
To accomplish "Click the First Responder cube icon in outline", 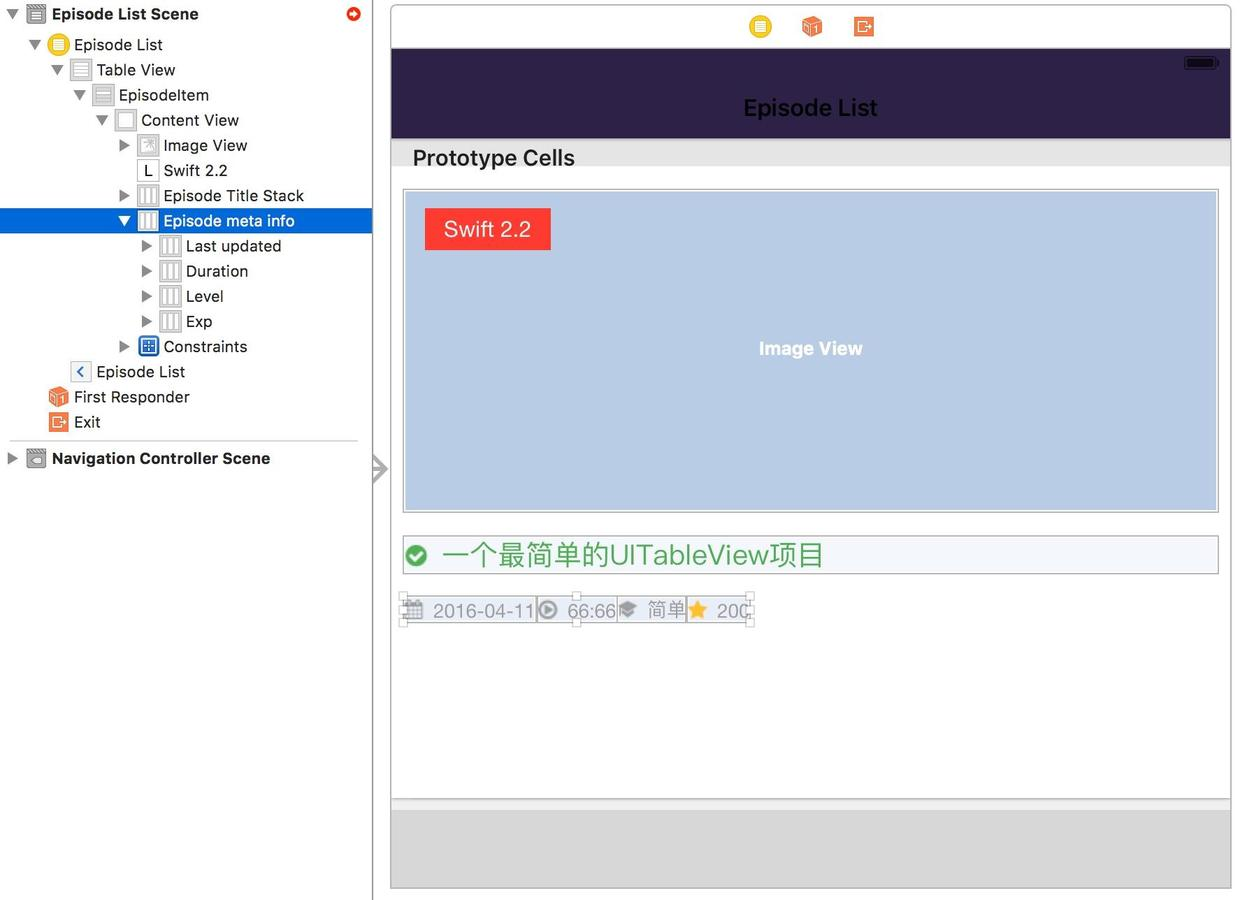I will (59, 397).
